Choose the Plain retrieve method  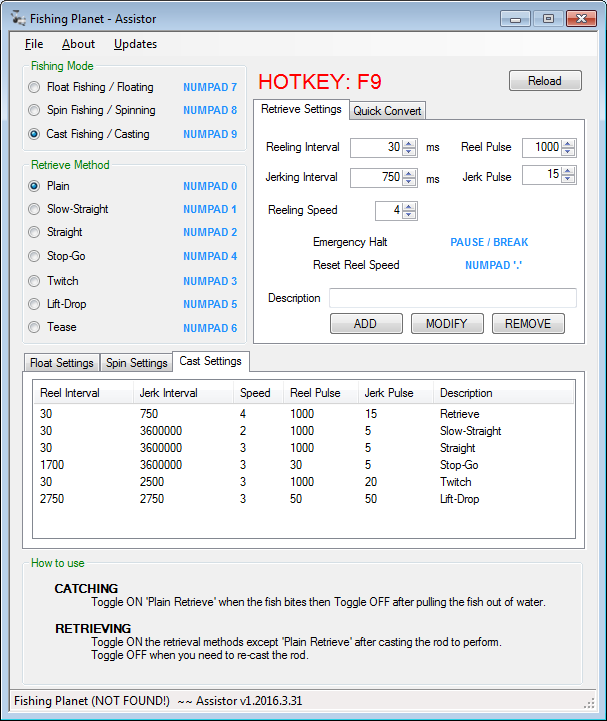coord(49,186)
